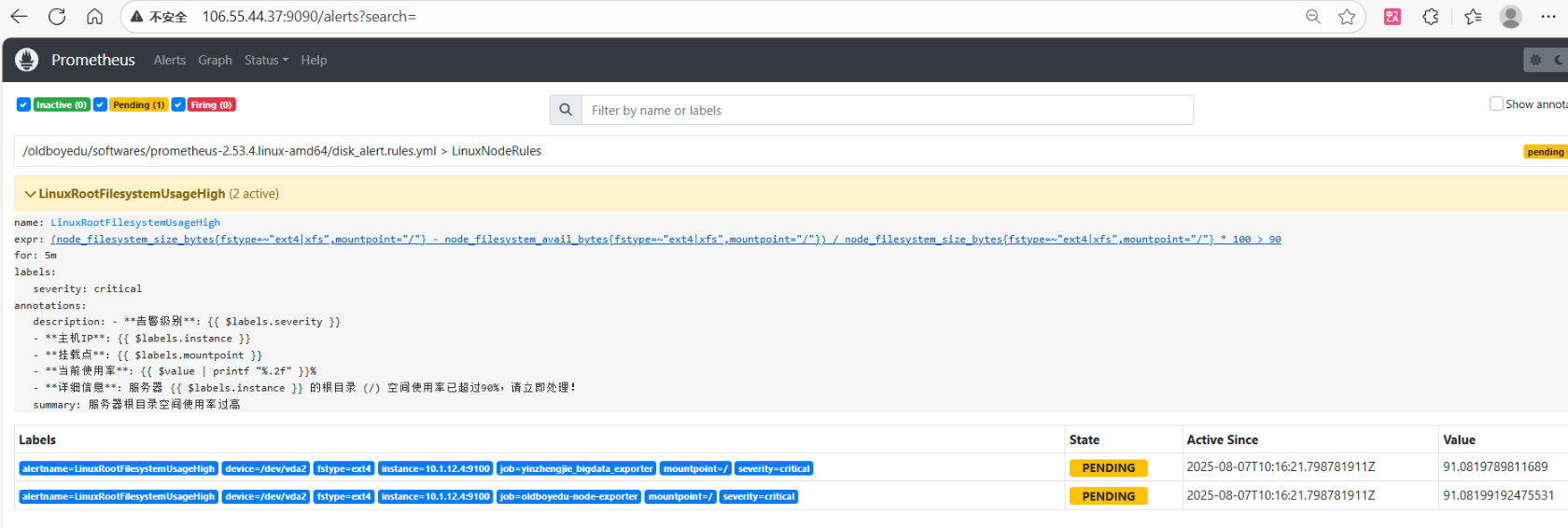Click the browser home icon

pos(94,17)
